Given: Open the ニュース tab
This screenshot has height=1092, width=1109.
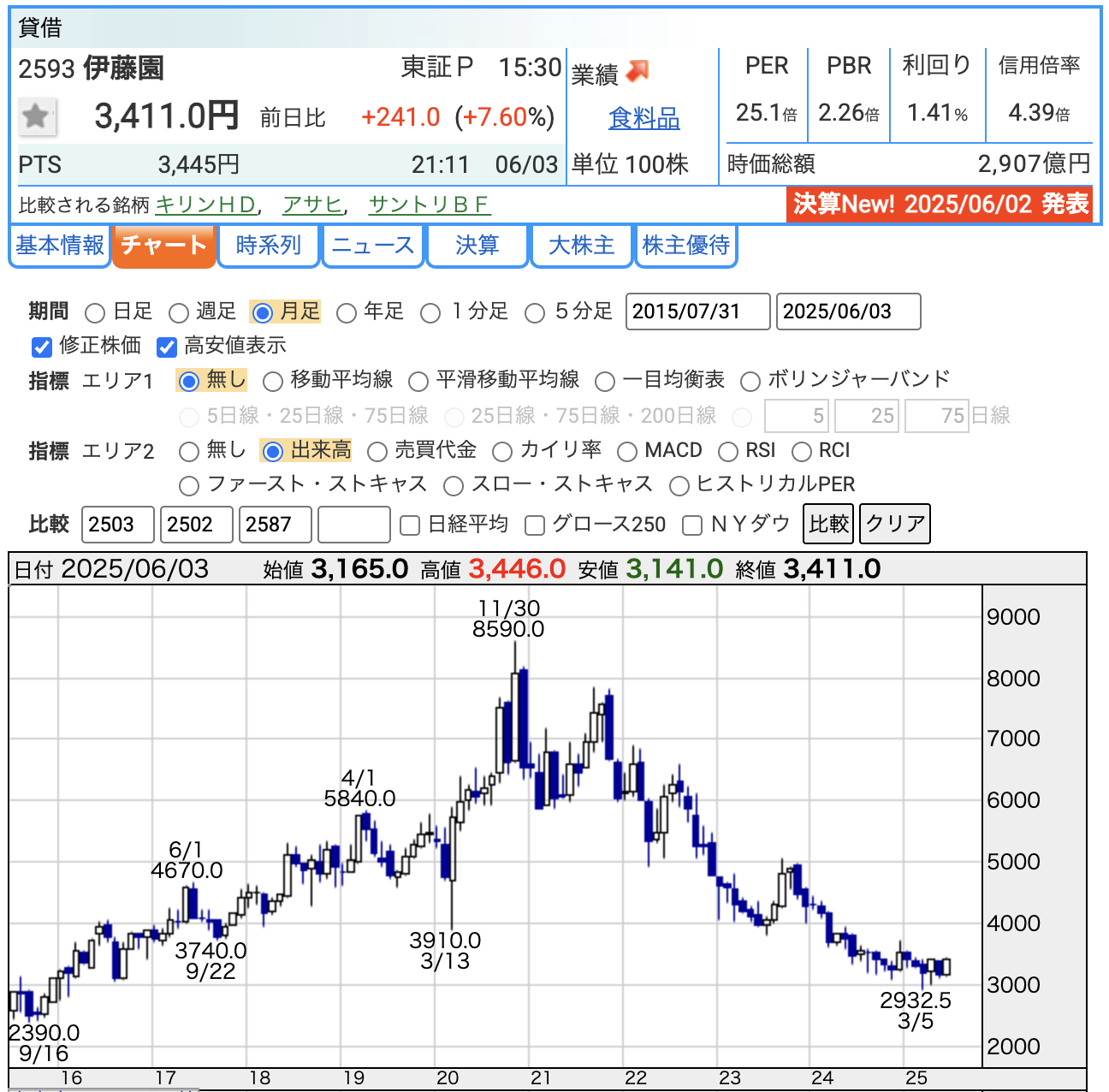Looking at the screenshot, I should pos(373,246).
